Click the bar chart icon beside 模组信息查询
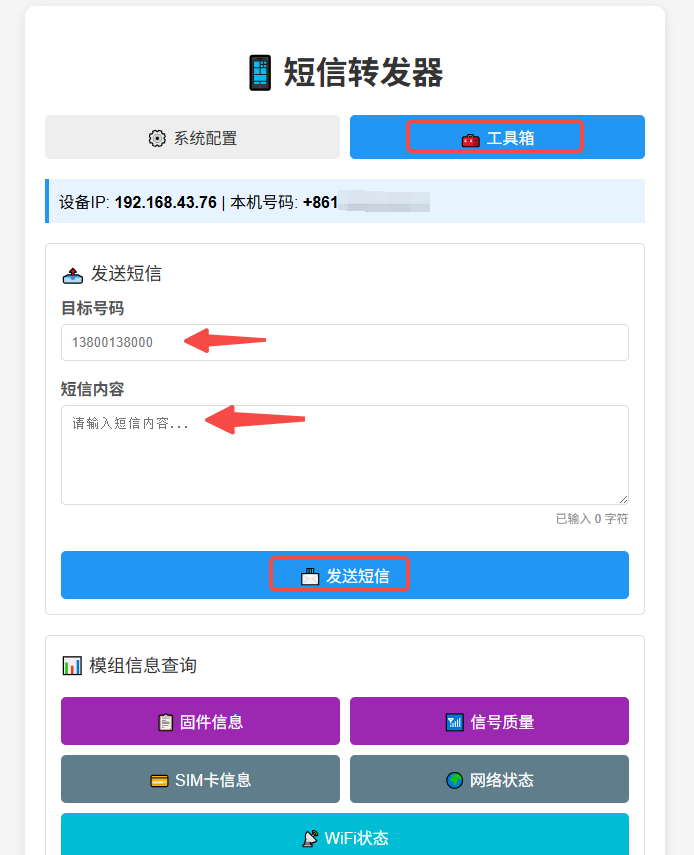 coord(72,665)
